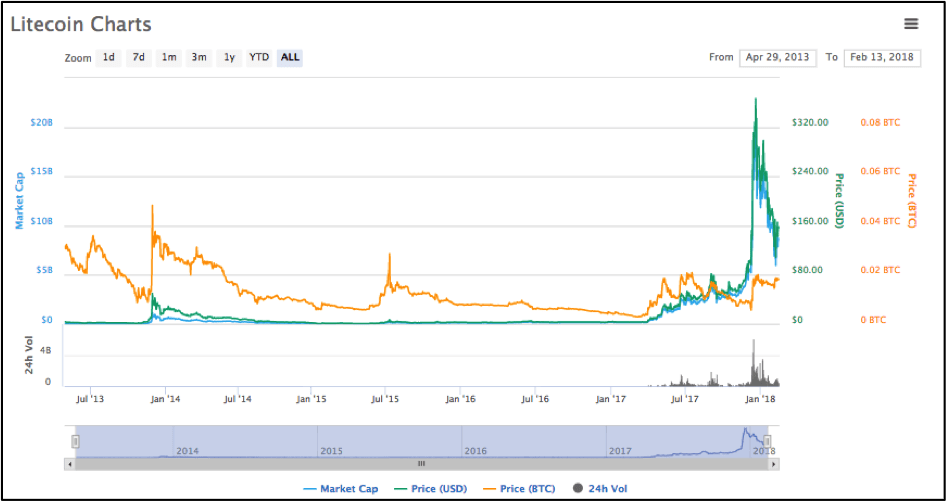
Task: Set zoom to YTD
Action: tap(259, 57)
